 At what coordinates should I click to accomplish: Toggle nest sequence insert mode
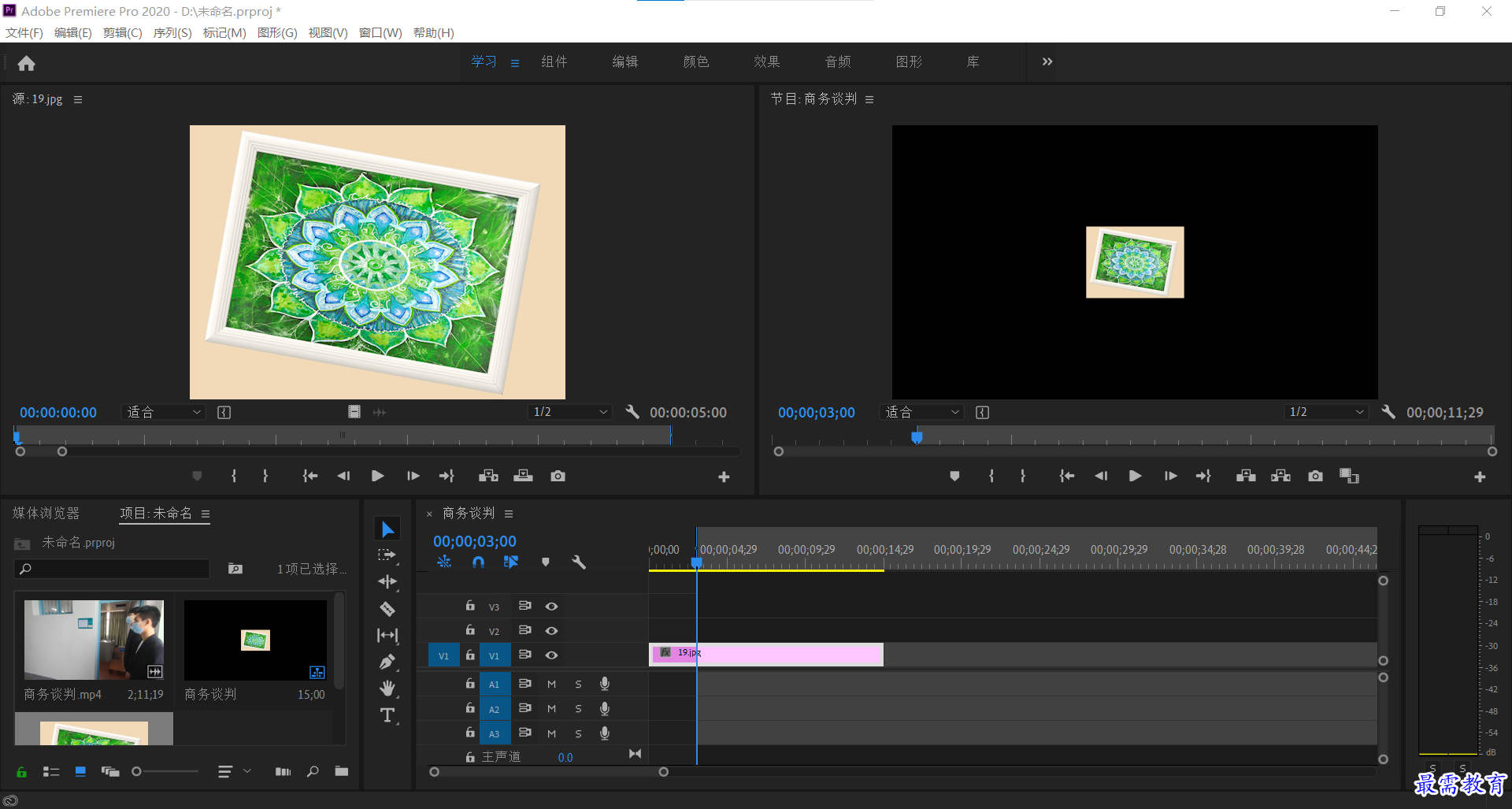pos(444,562)
